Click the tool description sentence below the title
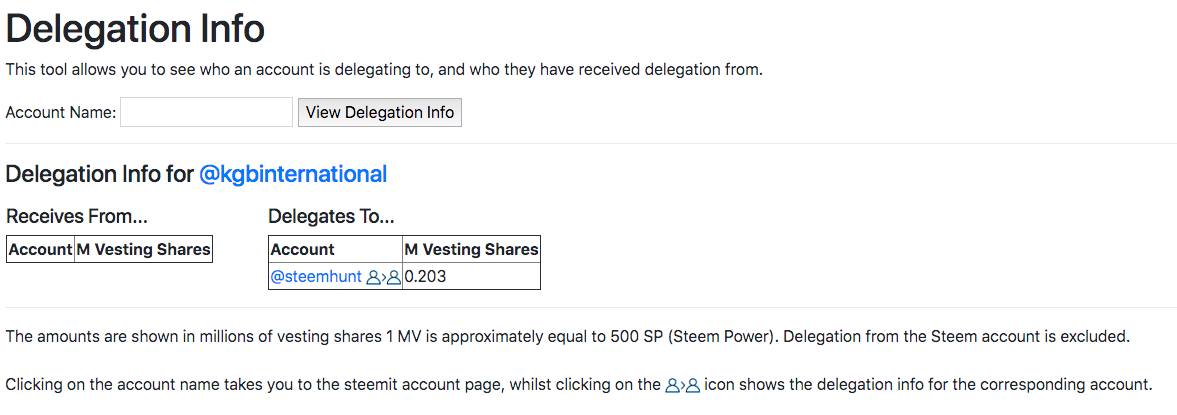 pos(384,71)
